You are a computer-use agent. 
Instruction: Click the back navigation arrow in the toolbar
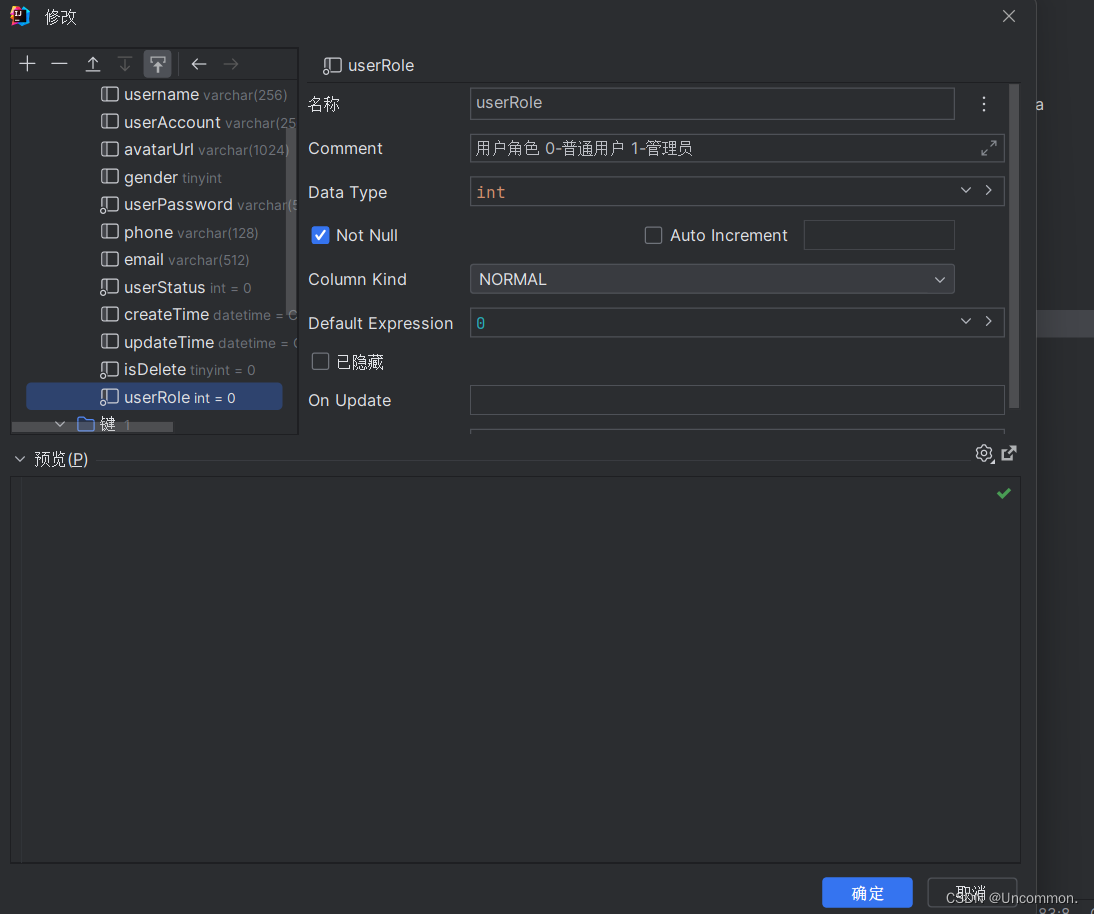click(198, 63)
